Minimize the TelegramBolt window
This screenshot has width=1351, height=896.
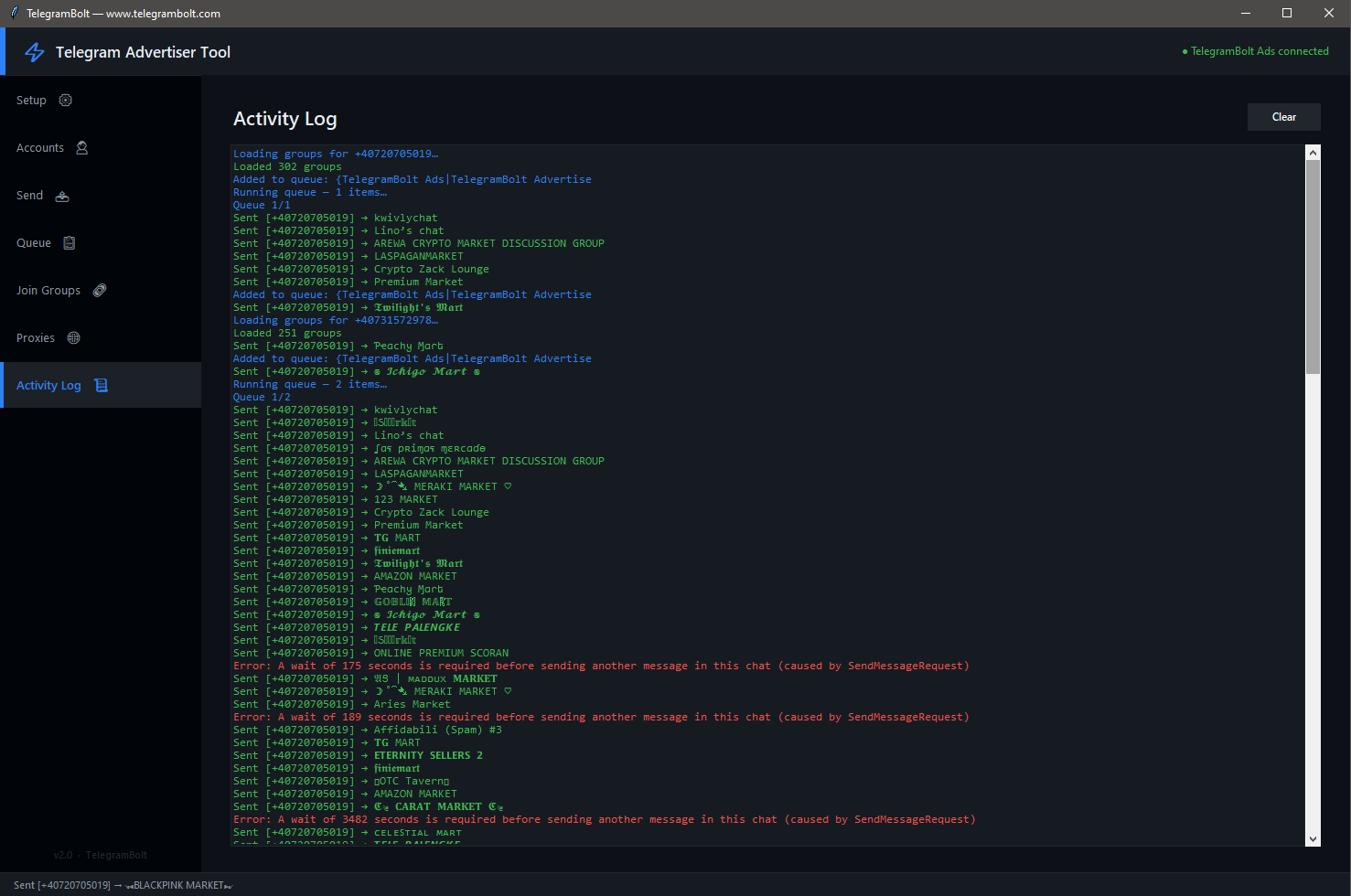pyautogui.click(x=1246, y=13)
